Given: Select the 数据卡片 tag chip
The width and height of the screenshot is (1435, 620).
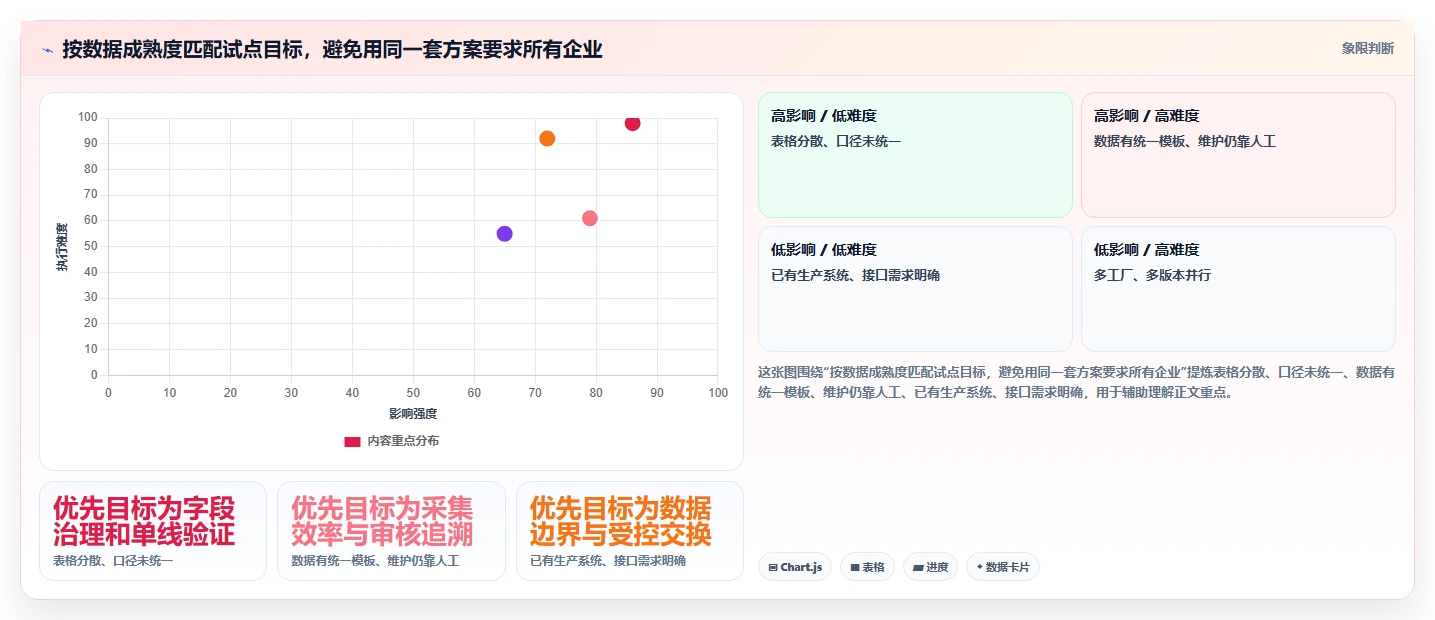Looking at the screenshot, I should [x=1003, y=567].
